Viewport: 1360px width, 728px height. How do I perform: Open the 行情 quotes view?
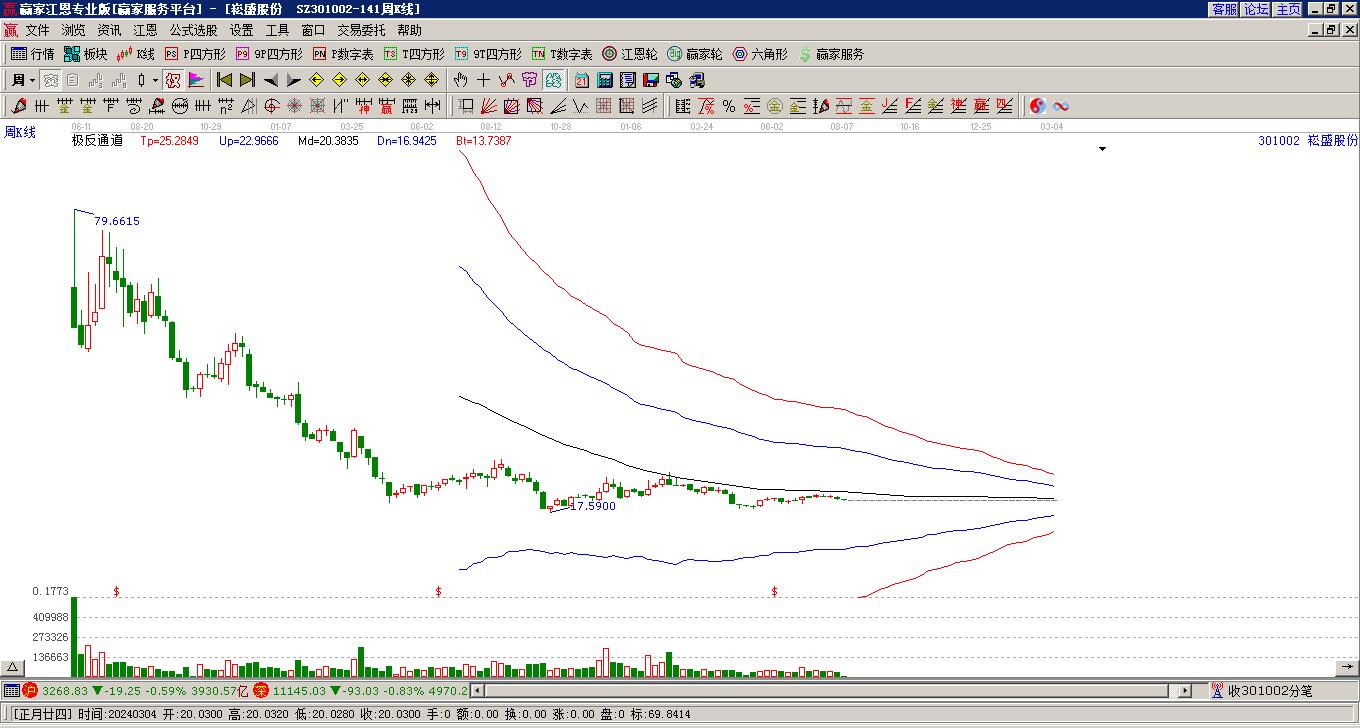click(x=33, y=54)
